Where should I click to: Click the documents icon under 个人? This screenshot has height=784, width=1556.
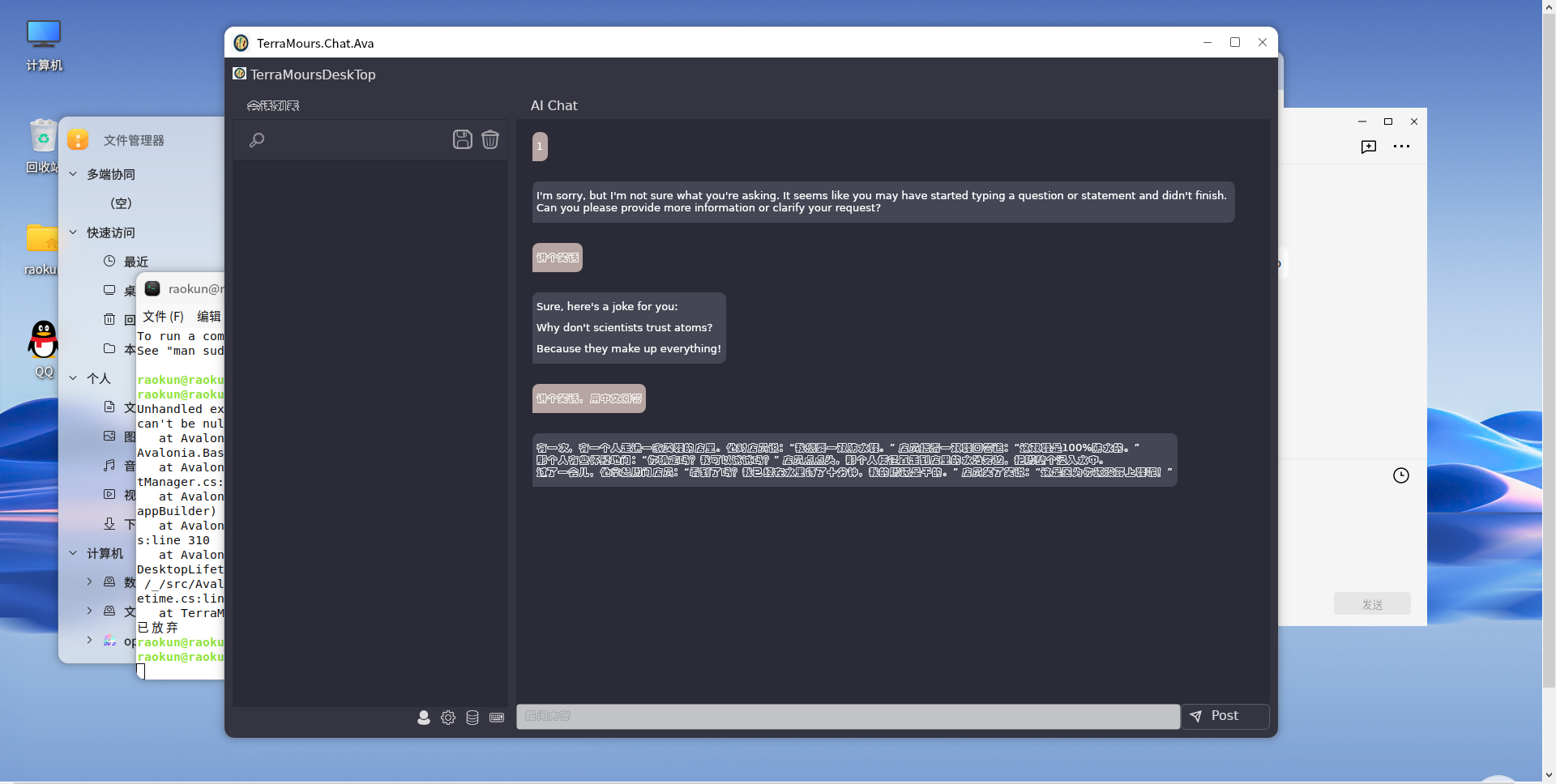(x=109, y=407)
